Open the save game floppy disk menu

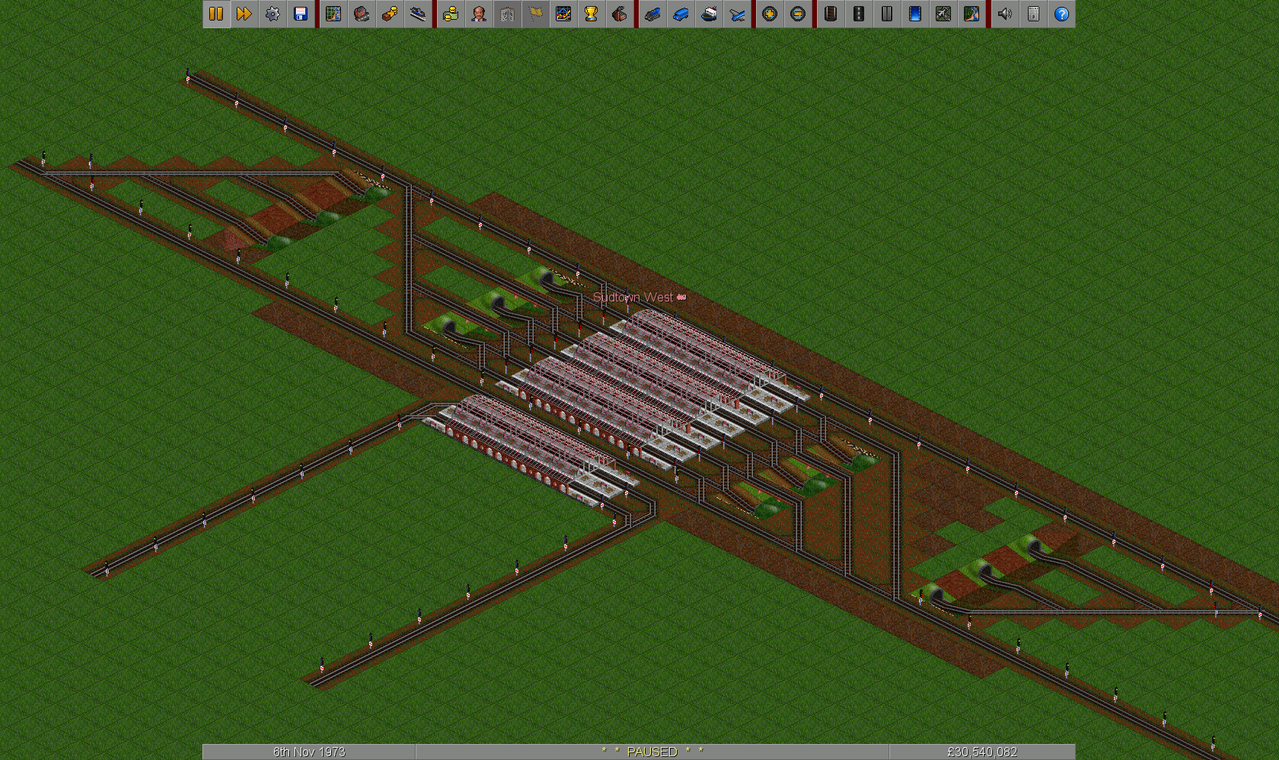click(300, 14)
